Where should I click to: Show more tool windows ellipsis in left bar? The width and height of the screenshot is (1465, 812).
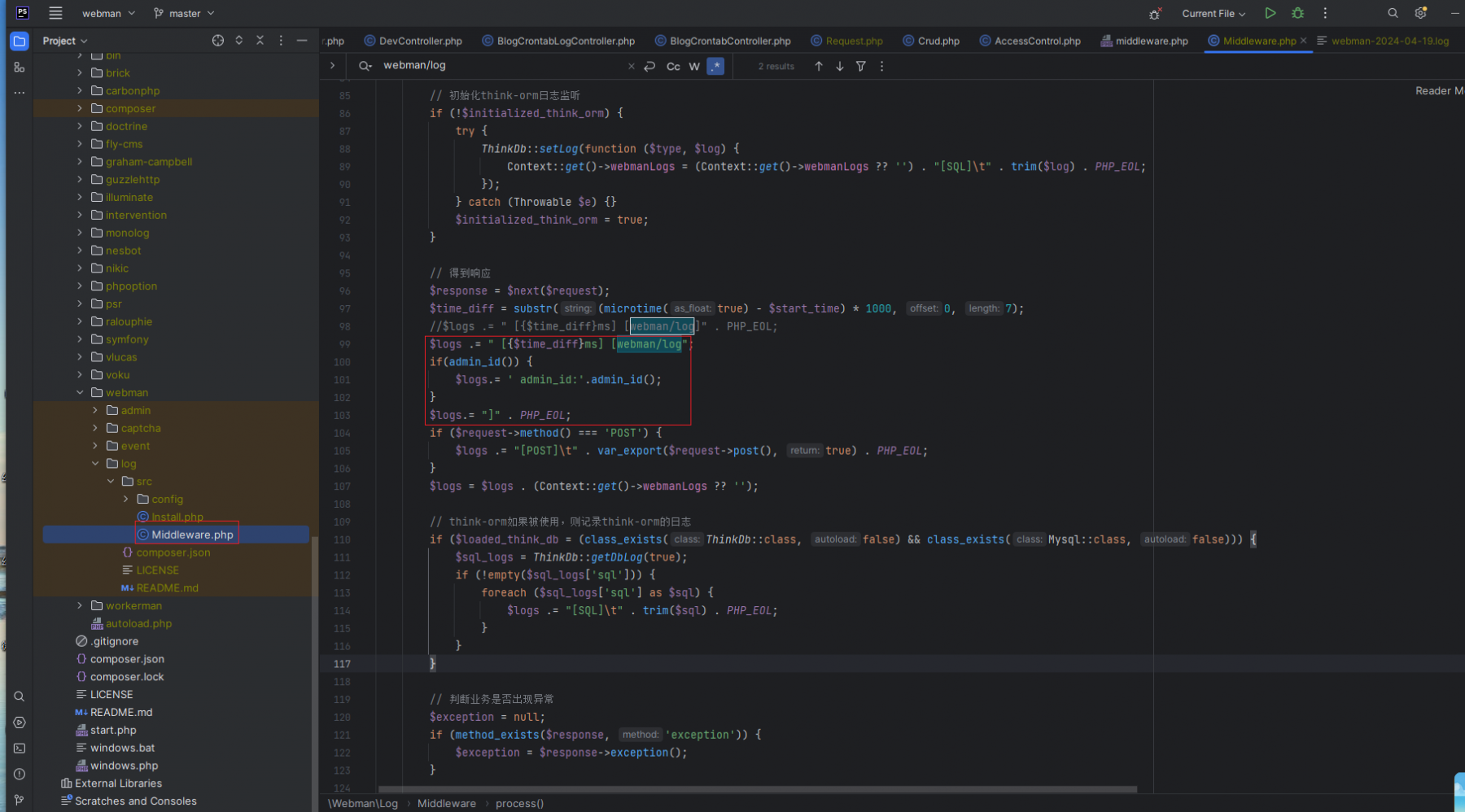20,93
